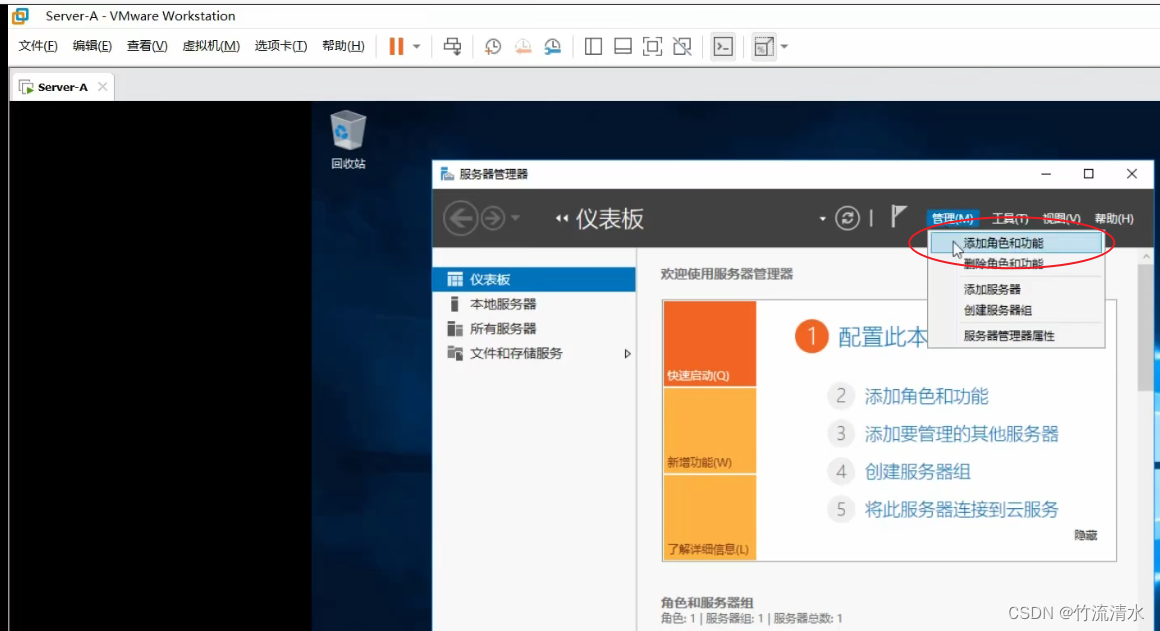This screenshot has height=631, width=1160.
Task: Click the 新增功能(W) tile
Action: (x=709, y=431)
